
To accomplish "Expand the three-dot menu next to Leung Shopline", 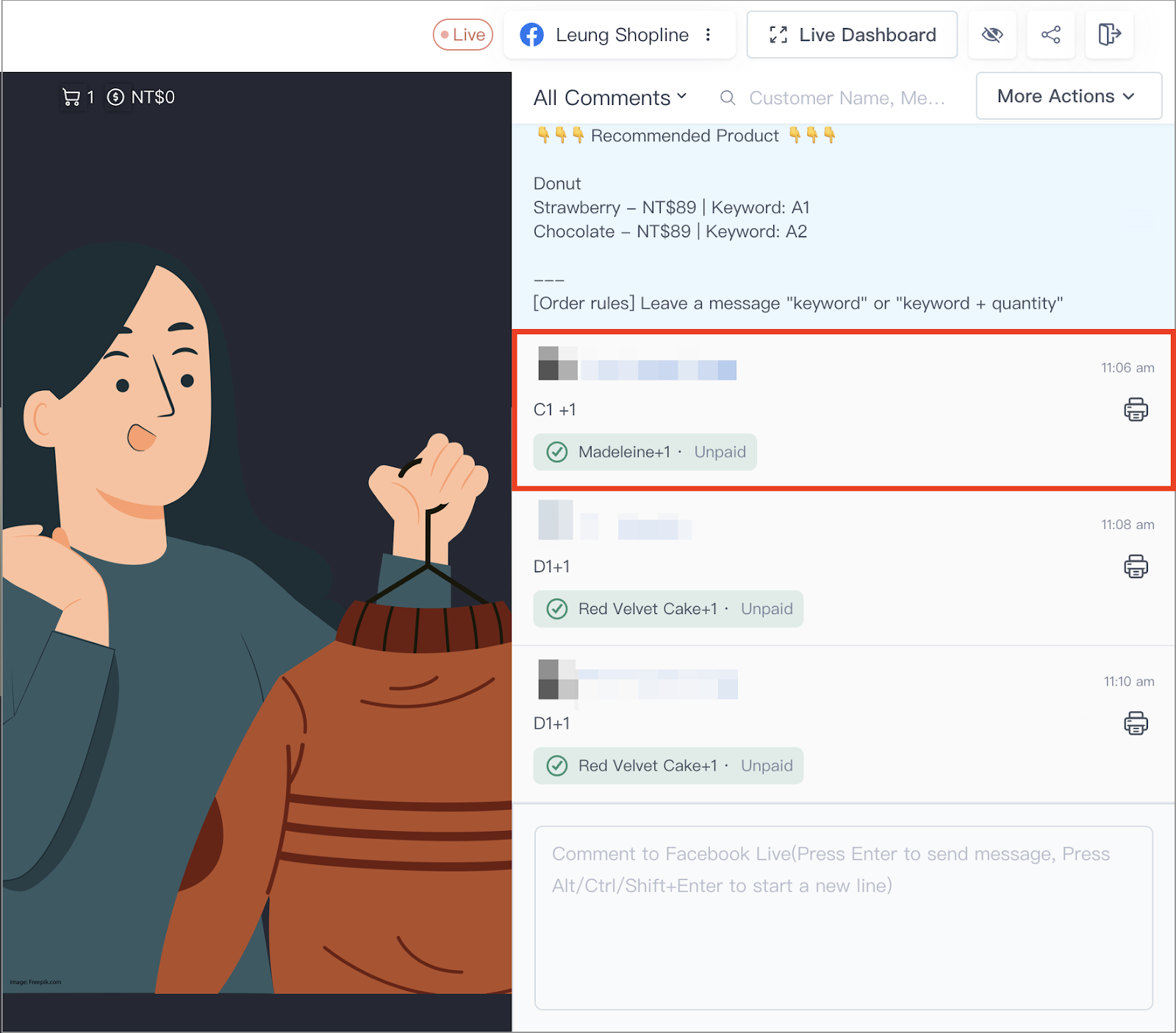I will 707,35.
